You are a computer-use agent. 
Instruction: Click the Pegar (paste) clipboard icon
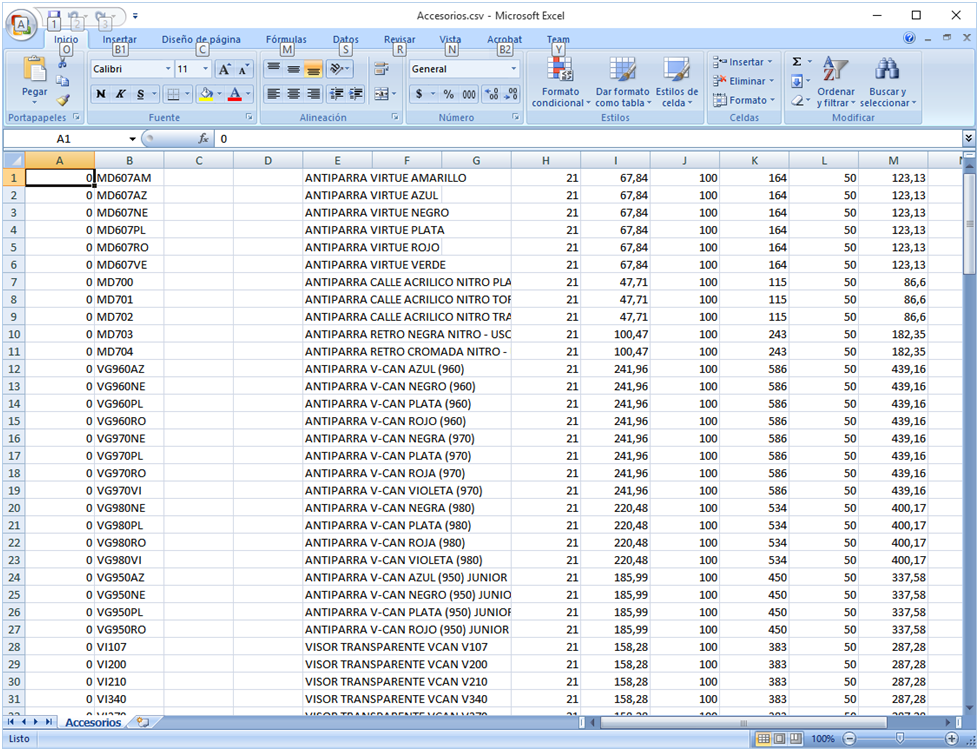[34, 69]
